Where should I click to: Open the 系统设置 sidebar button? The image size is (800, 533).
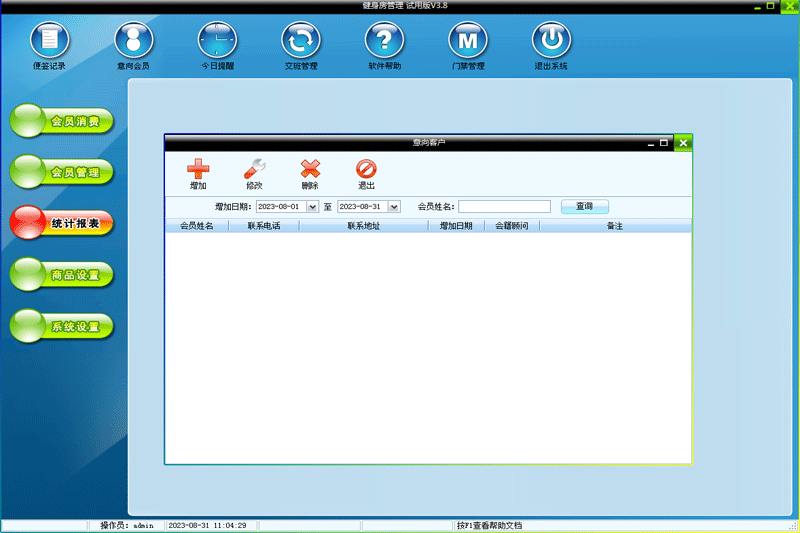(x=62, y=326)
